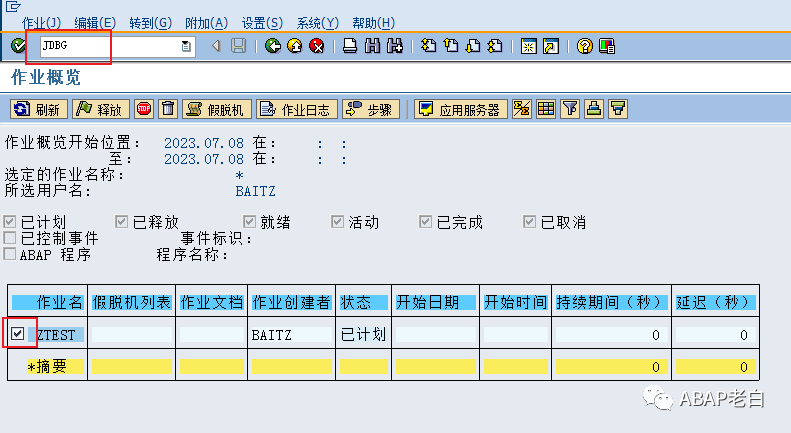Open the 附加(A) menu
This screenshot has height=433, width=791.
click(x=206, y=23)
